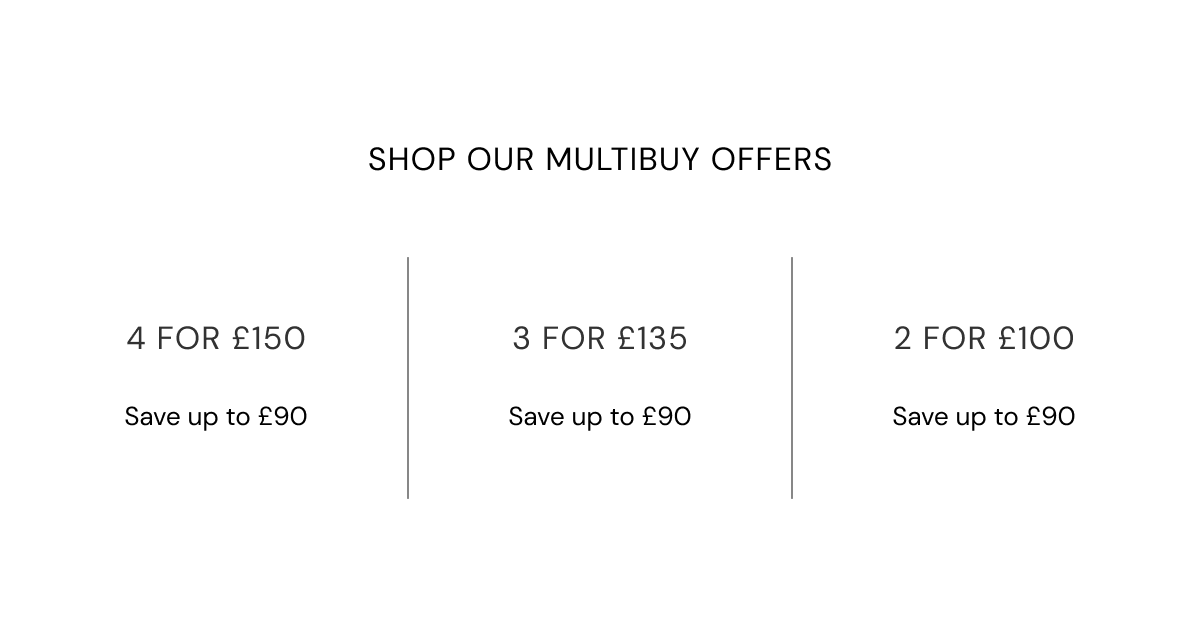Click the £150 price text
1200x638 pixels.
click(x=269, y=338)
